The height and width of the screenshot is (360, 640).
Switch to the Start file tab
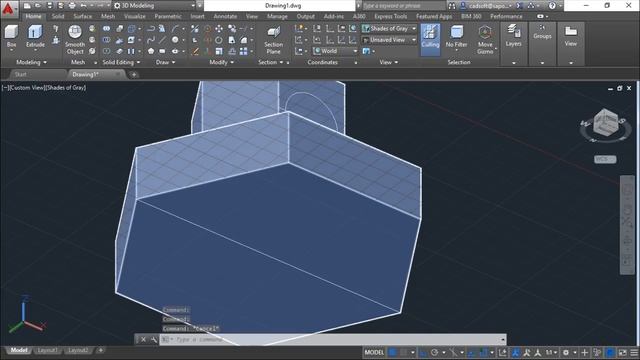pos(20,74)
